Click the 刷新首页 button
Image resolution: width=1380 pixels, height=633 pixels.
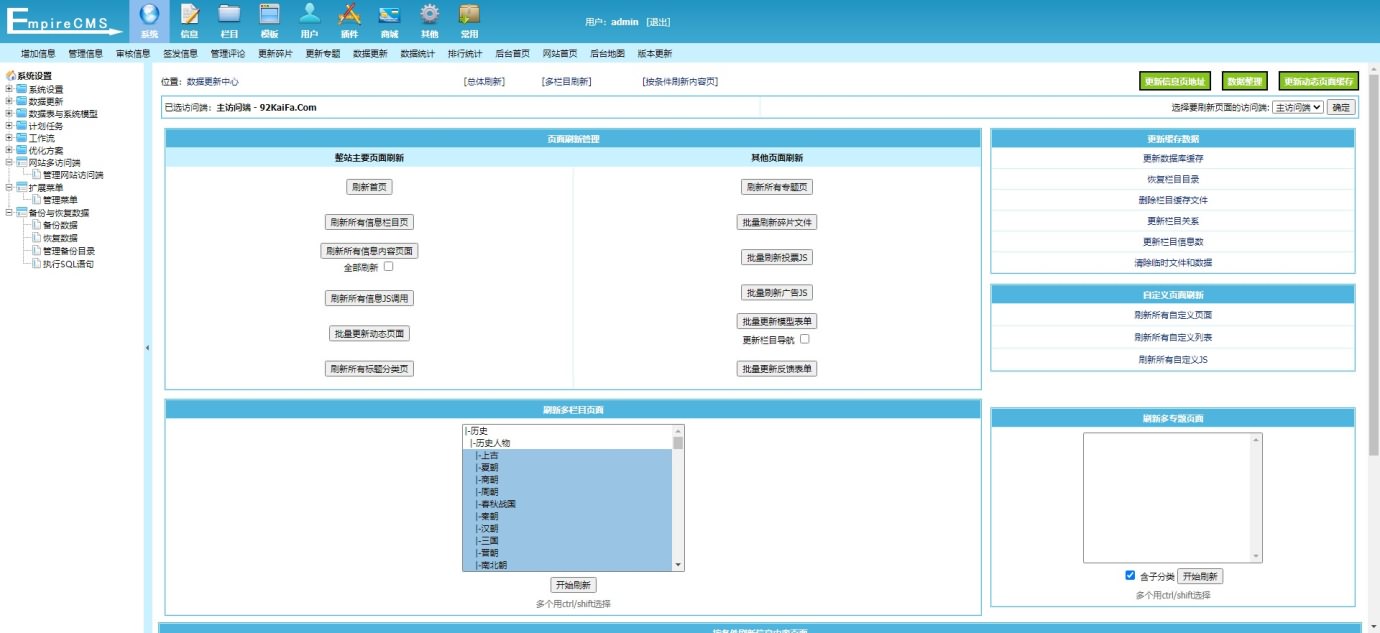(369, 187)
